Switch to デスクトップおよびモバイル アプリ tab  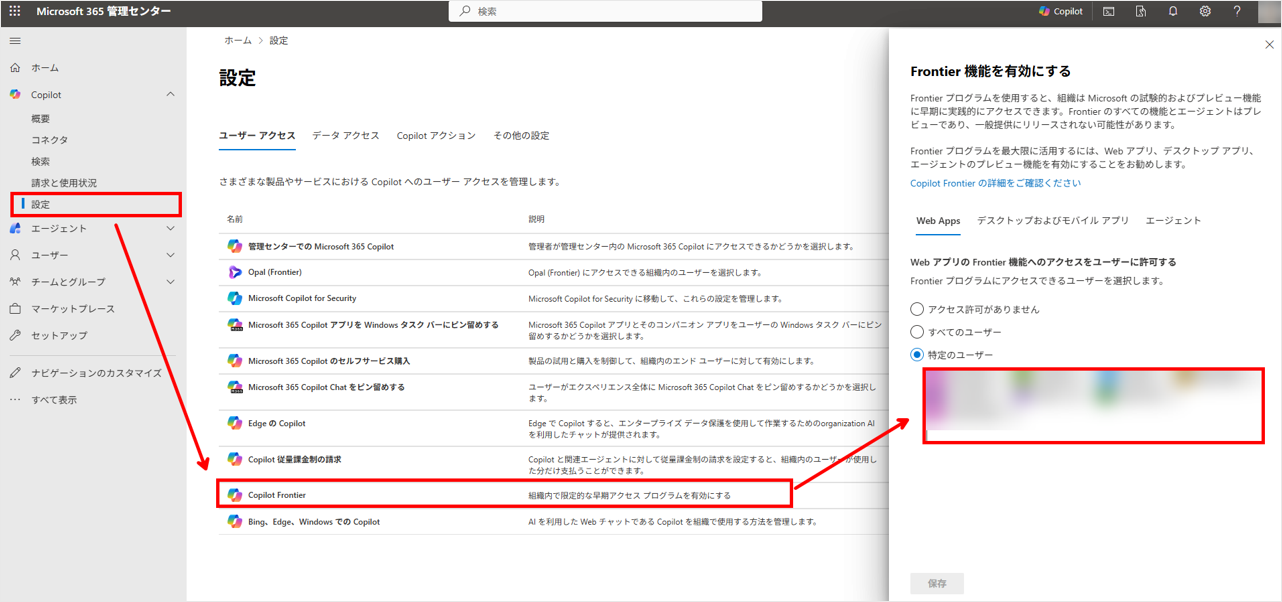[1052, 221]
